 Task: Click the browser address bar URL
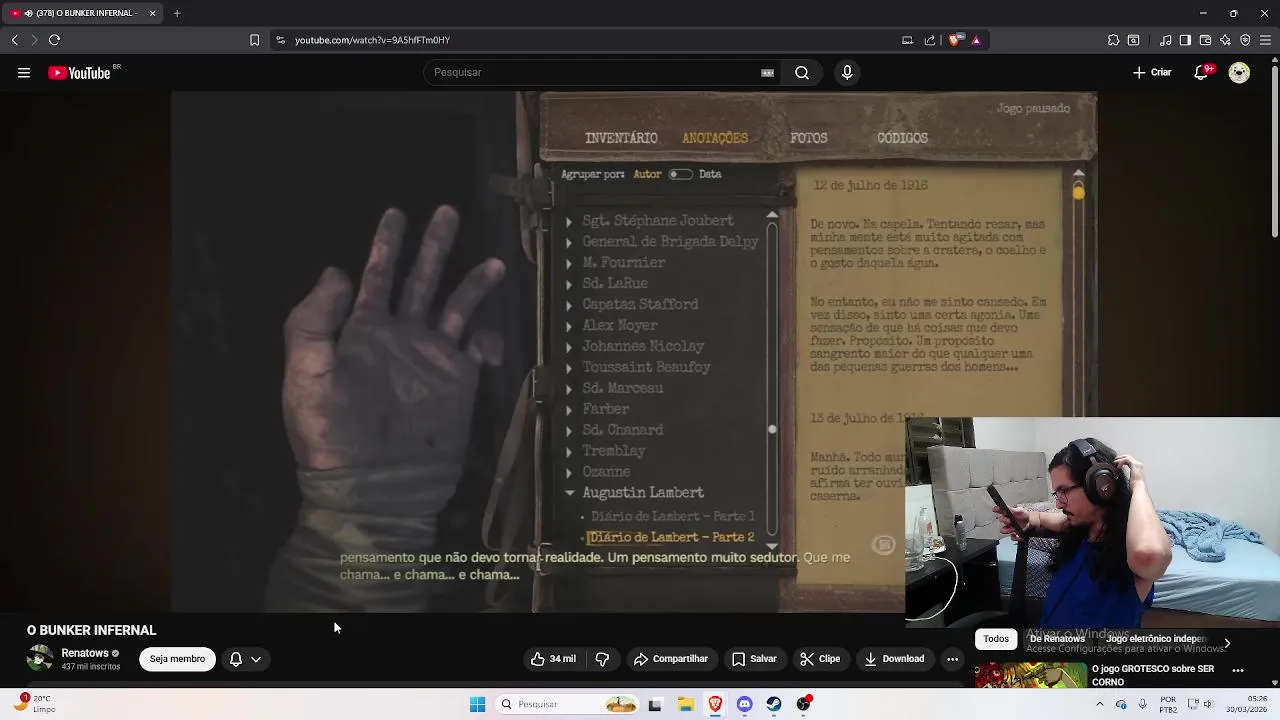click(372, 40)
